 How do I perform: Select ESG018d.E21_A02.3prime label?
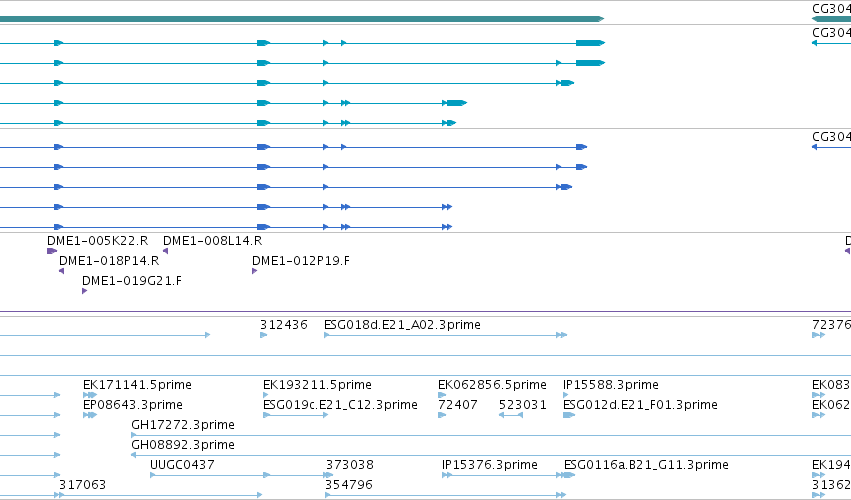tap(402, 325)
